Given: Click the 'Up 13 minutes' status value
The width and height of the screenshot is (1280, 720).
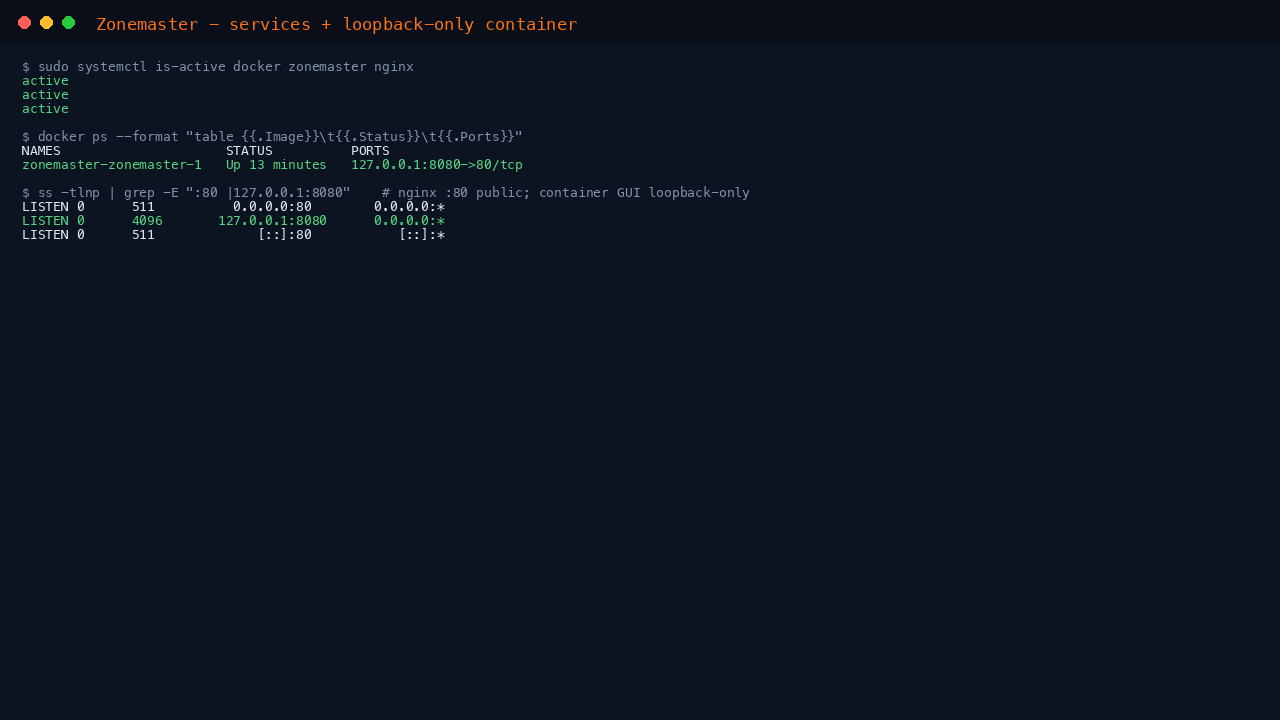Looking at the screenshot, I should tap(276, 165).
